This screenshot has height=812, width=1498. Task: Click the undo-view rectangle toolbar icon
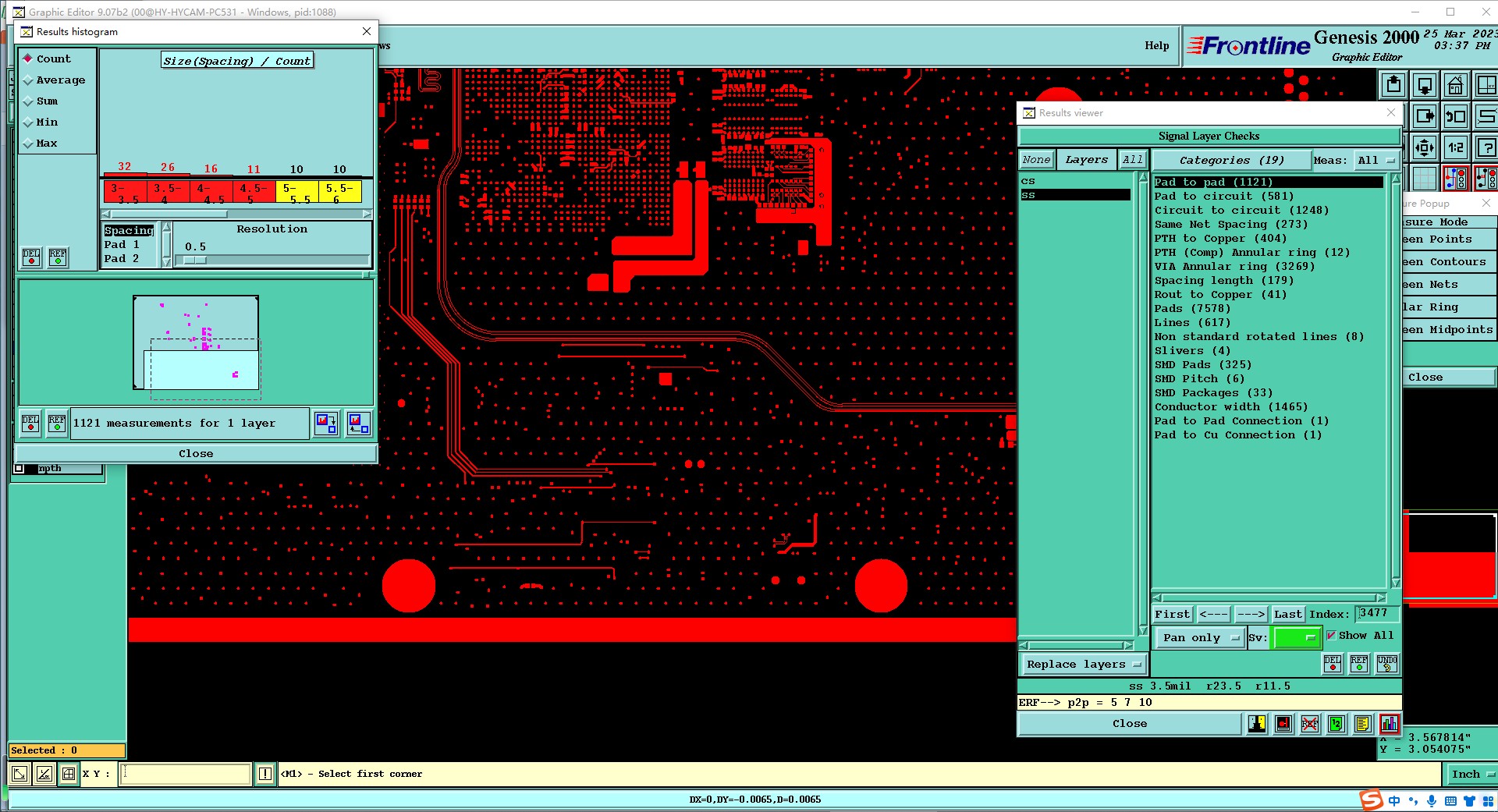[x=1456, y=116]
